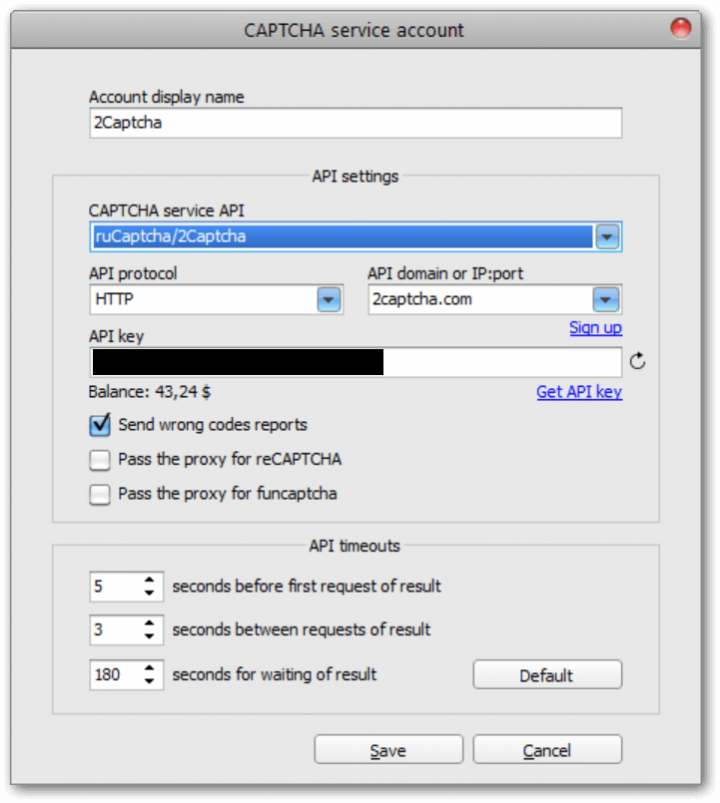Decrease seconds before first request value
The width and height of the screenshot is (720, 803).
pyautogui.click(x=149, y=593)
